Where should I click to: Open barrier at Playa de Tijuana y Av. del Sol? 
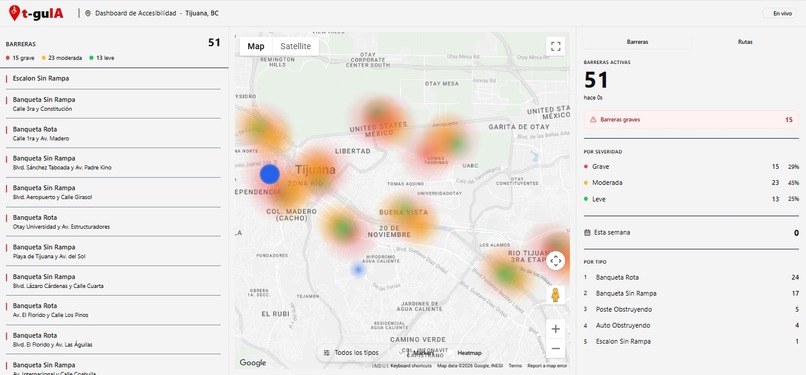pyautogui.click(x=113, y=251)
